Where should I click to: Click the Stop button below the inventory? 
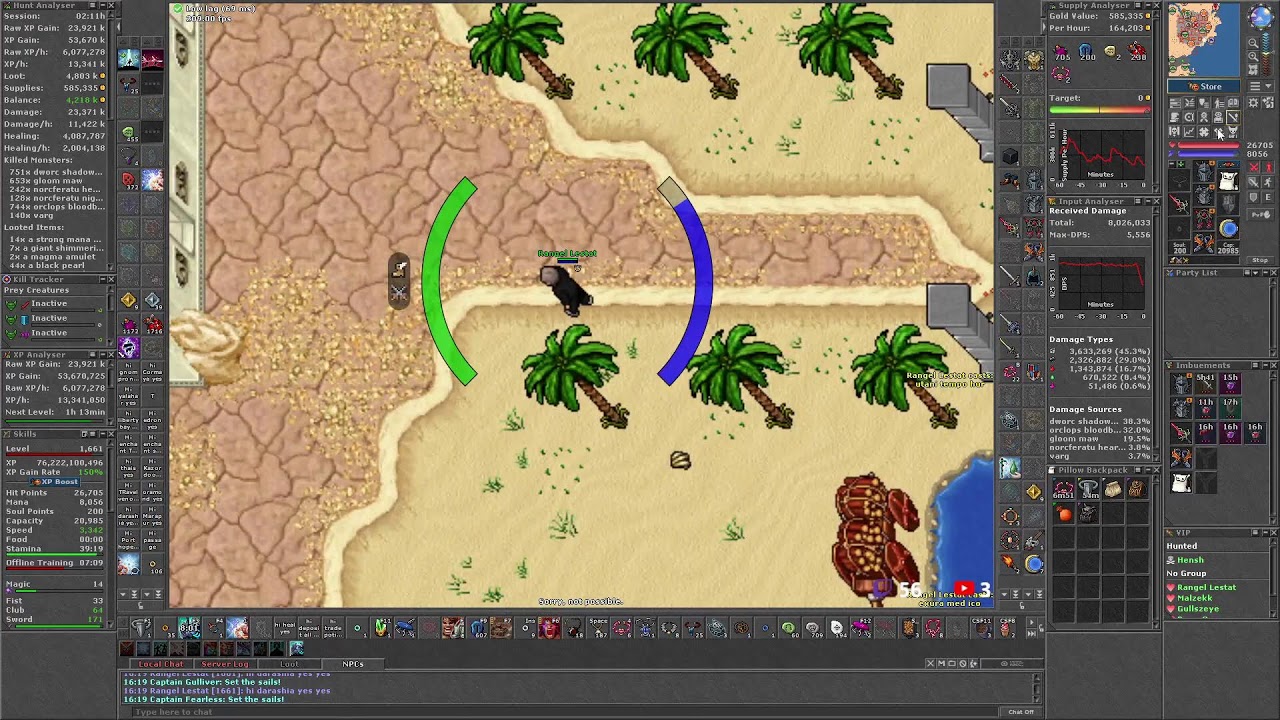[x=1260, y=259]
